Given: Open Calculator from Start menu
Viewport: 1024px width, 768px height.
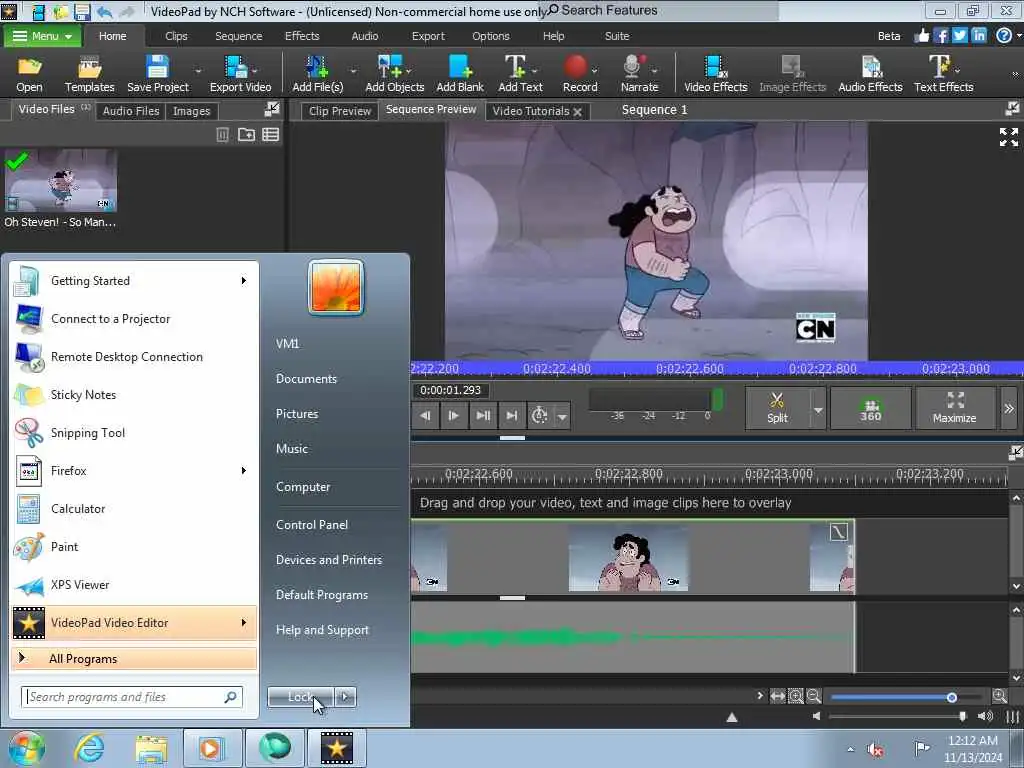Looking at the screenshot, I should (134, 508).
